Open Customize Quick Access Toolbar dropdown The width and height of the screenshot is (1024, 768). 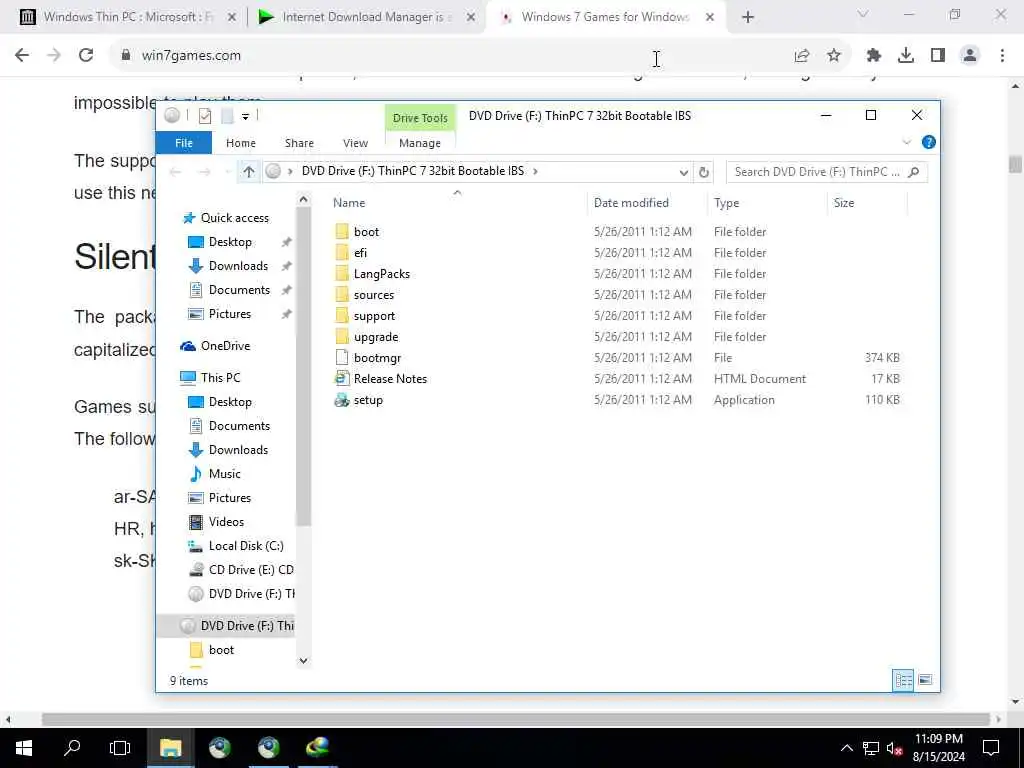[x=246, y=117]
